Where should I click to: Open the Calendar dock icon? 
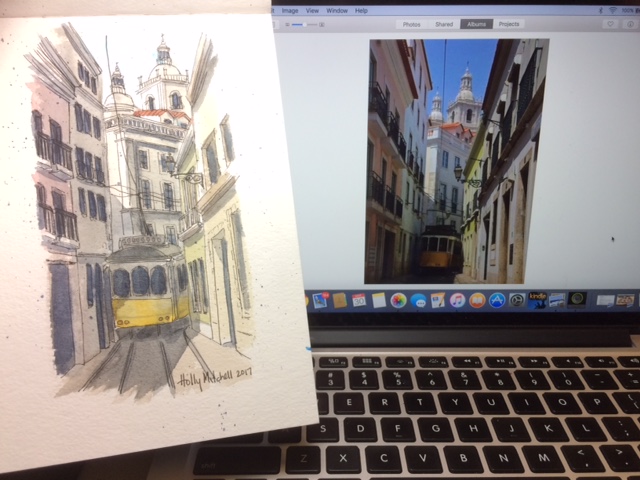(x=359, y=300)
